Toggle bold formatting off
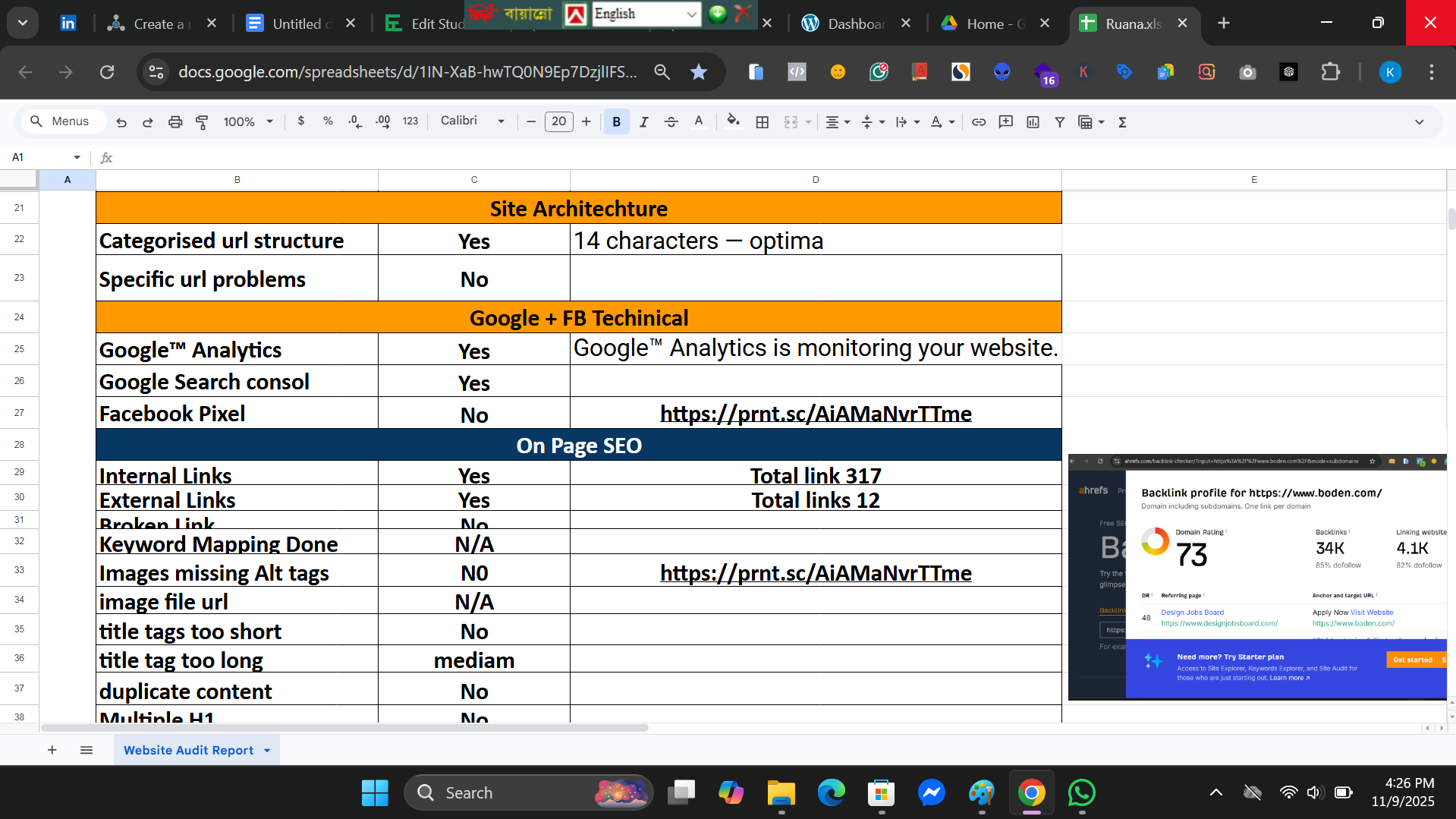Viewport: 1456px width, 819px height. tap(616, 121)
